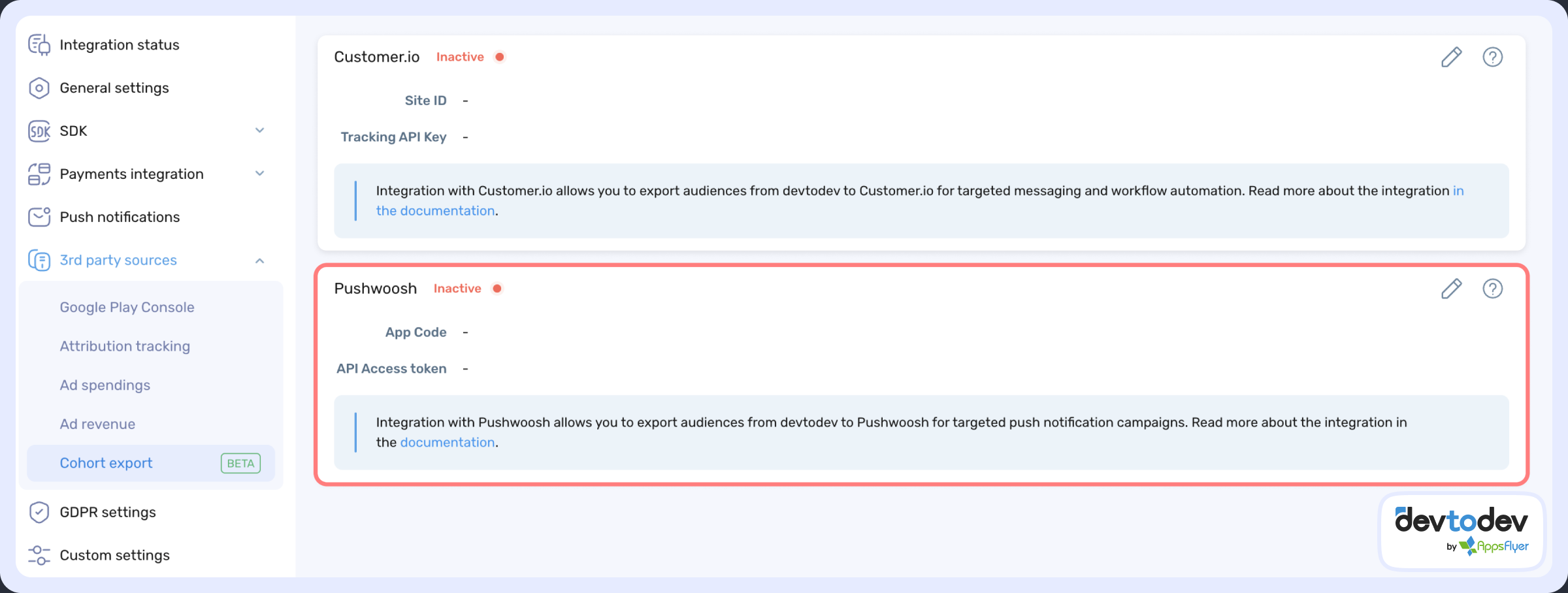Click the API Access token label
Screen dimensions: 1568x593
point(391,369)
